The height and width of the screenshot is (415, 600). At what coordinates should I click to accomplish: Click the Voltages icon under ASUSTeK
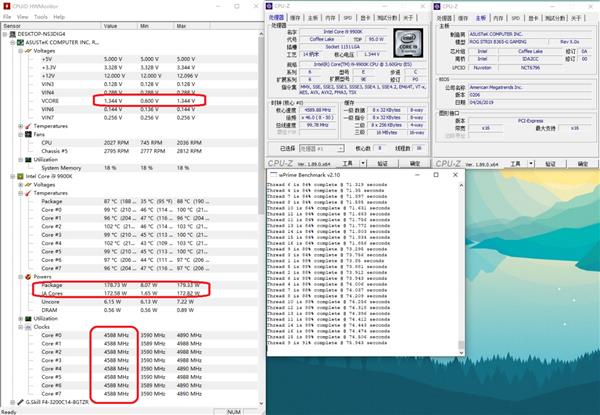click(x=28, y=51)
